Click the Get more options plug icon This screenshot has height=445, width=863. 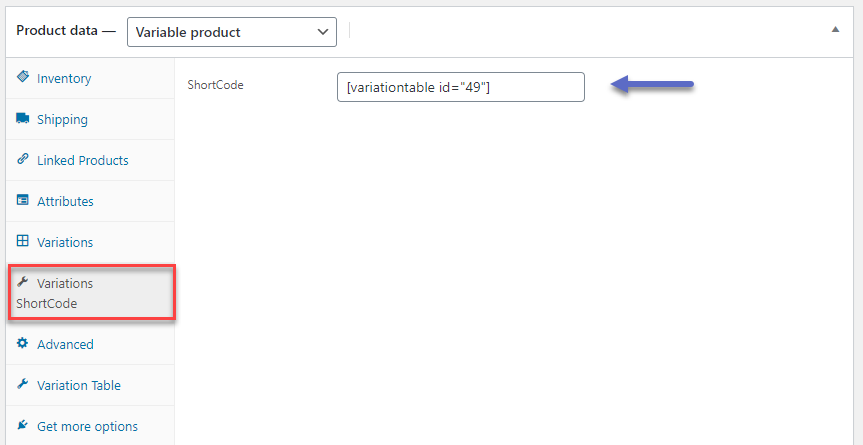click(x=23, y=425)
